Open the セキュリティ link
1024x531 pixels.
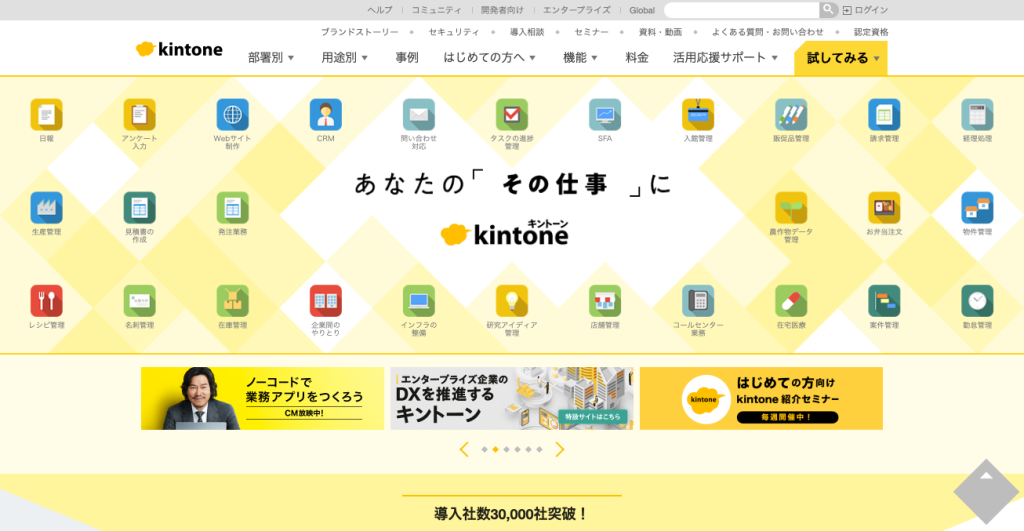(453, 32)
